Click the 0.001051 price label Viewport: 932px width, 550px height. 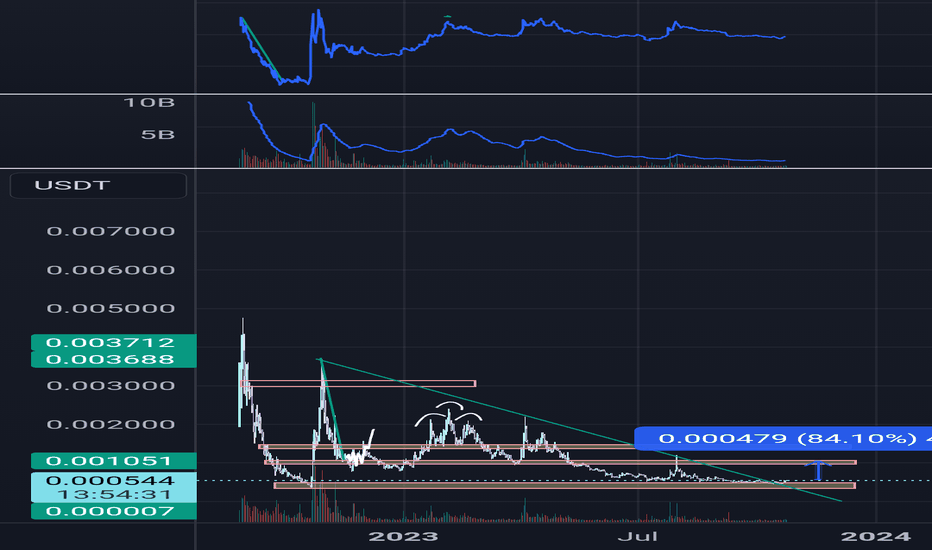tap(114, 461)
